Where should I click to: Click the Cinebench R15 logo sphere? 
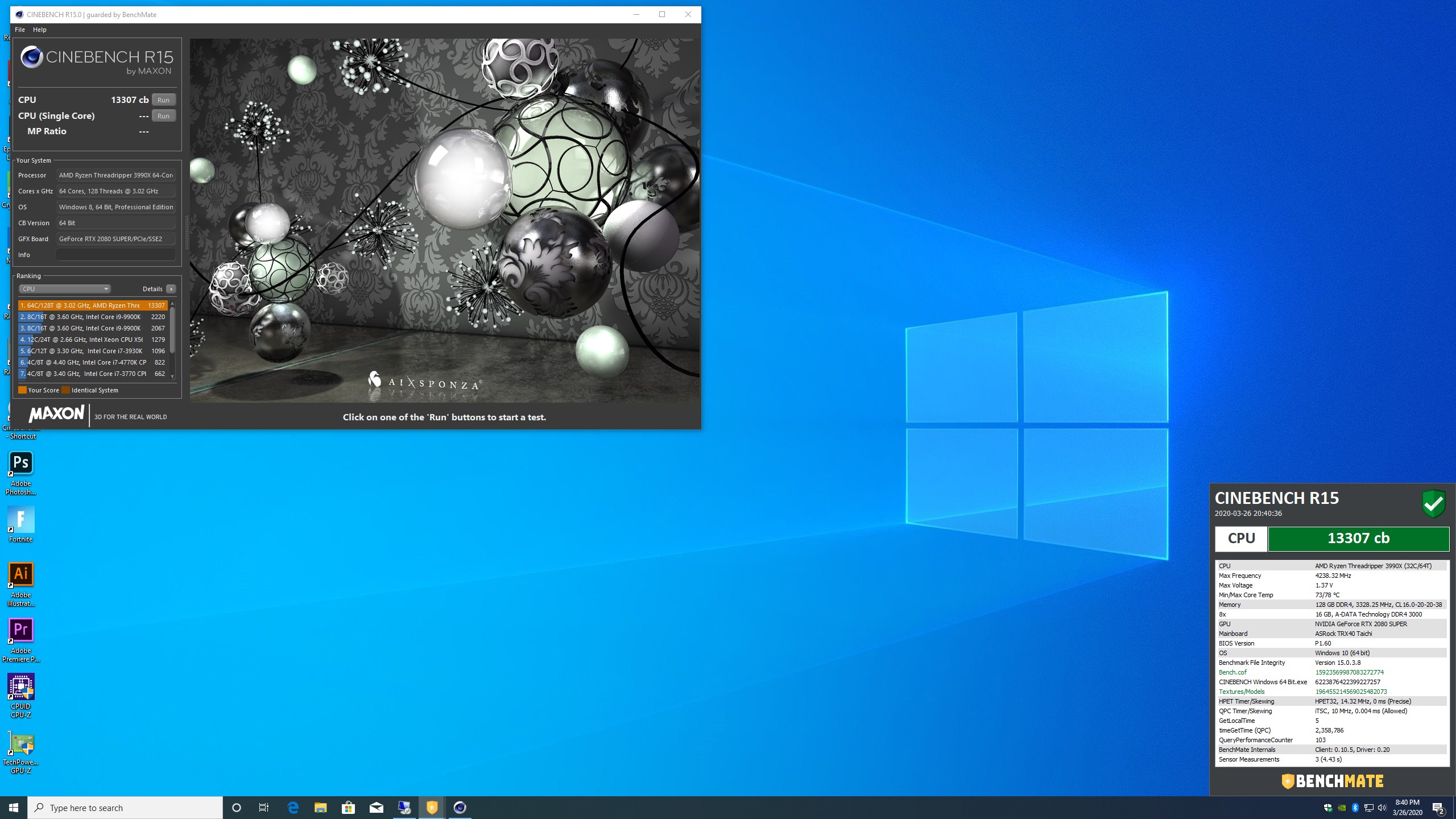(x=32, y=57)
